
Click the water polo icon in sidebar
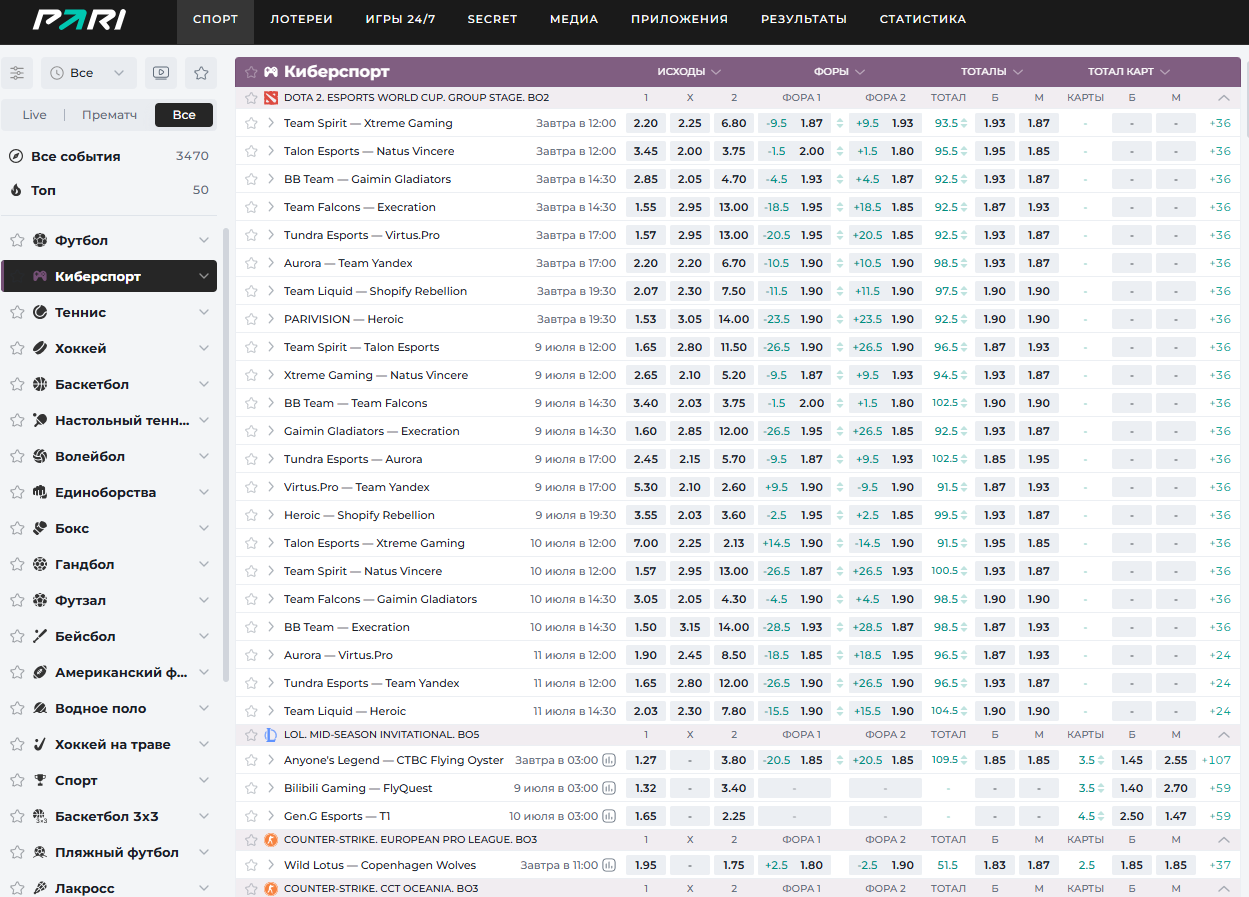point(40,709)
